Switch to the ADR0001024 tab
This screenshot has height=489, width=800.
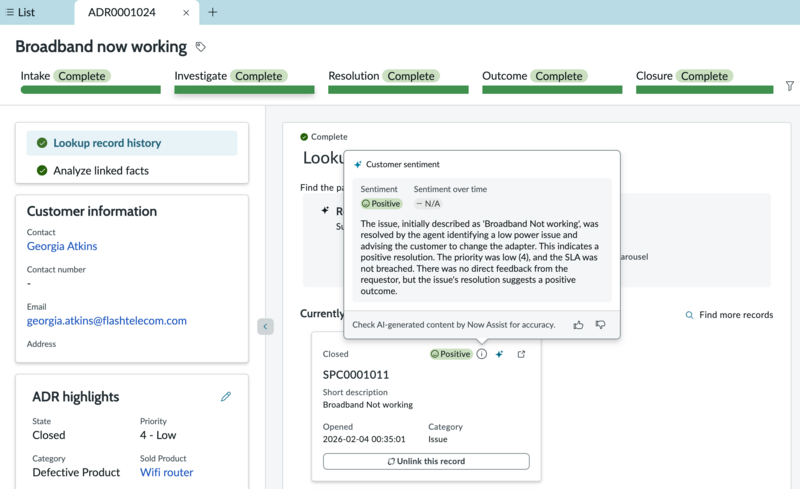(121, 12)
